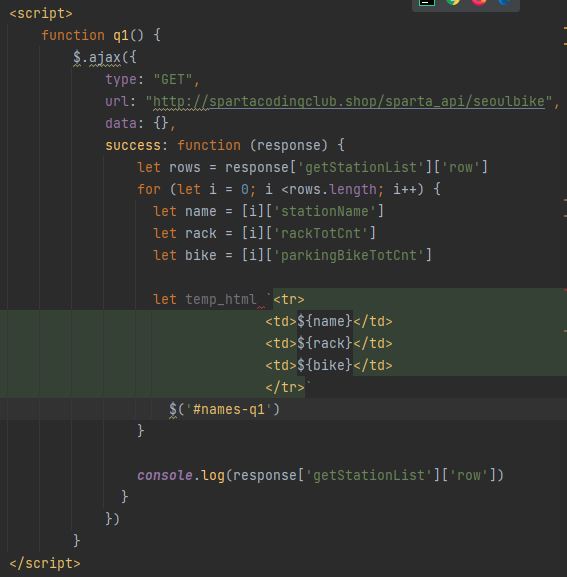The image size is (567, 577).
Task: Open preview in Chrome browser icon
Action: [453, 2]
